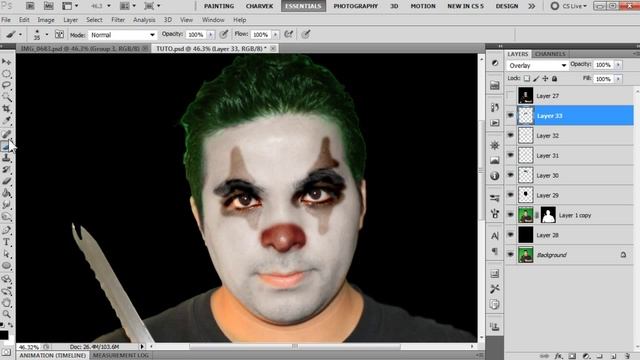Viewport: 640px width, 360px height.
Task: Switch to Photography workspace
Action: pos(355,6)
